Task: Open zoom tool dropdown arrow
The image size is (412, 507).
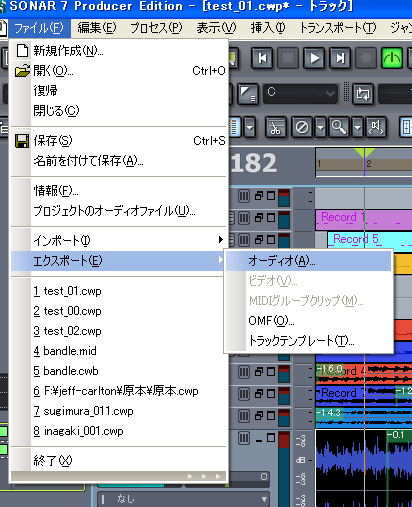Action: point(357,127)
